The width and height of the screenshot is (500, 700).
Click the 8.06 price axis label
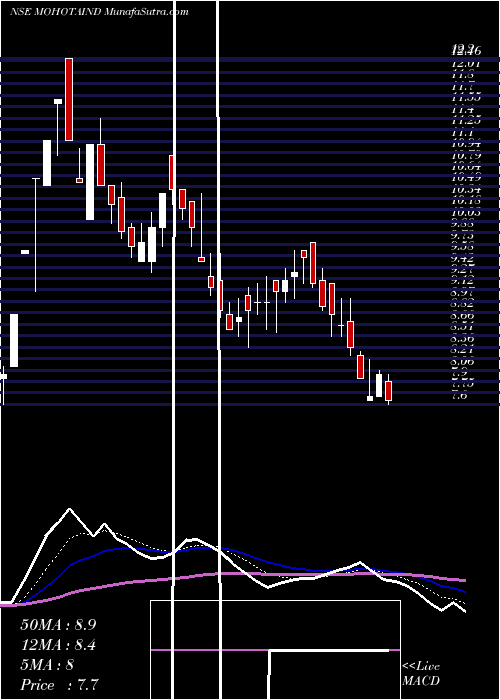tap(464, 362)
